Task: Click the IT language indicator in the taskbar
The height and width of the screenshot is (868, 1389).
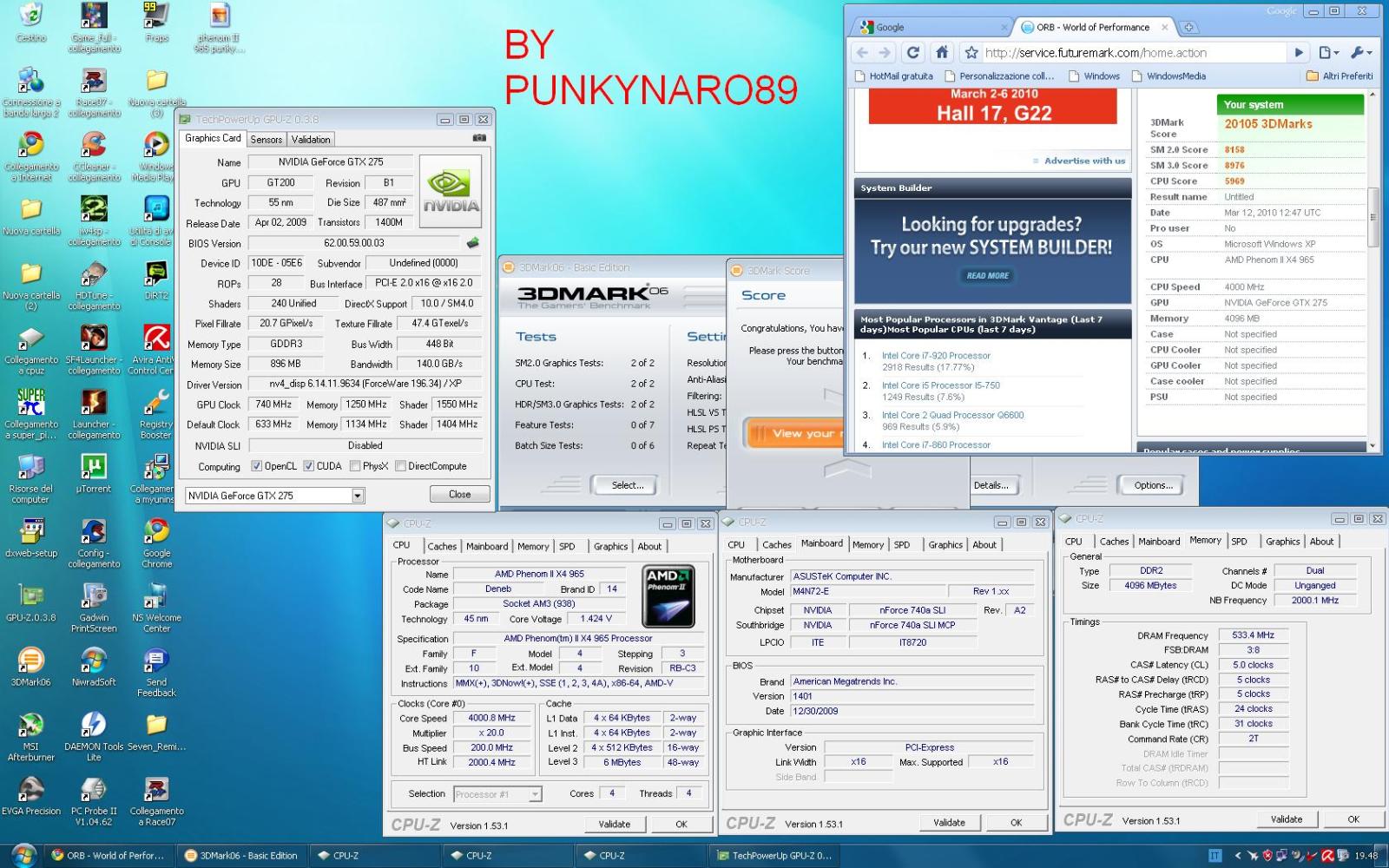Action: coord(1215,856)
